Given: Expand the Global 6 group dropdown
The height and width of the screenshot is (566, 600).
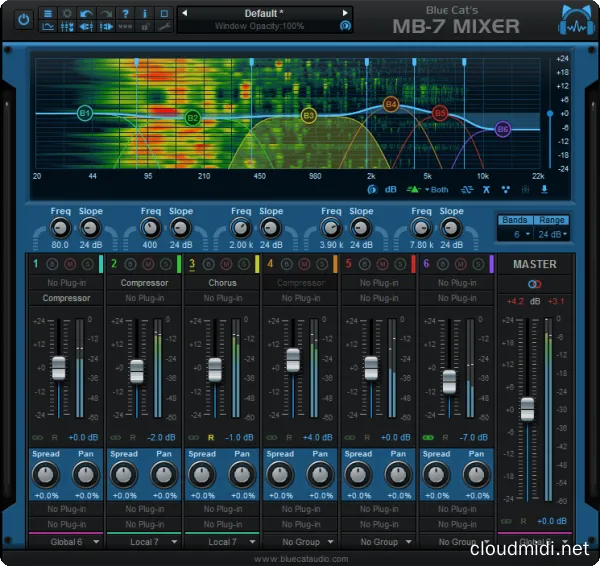Looking at the screenshot, I should pyautogui.click(x=69, y=541).
